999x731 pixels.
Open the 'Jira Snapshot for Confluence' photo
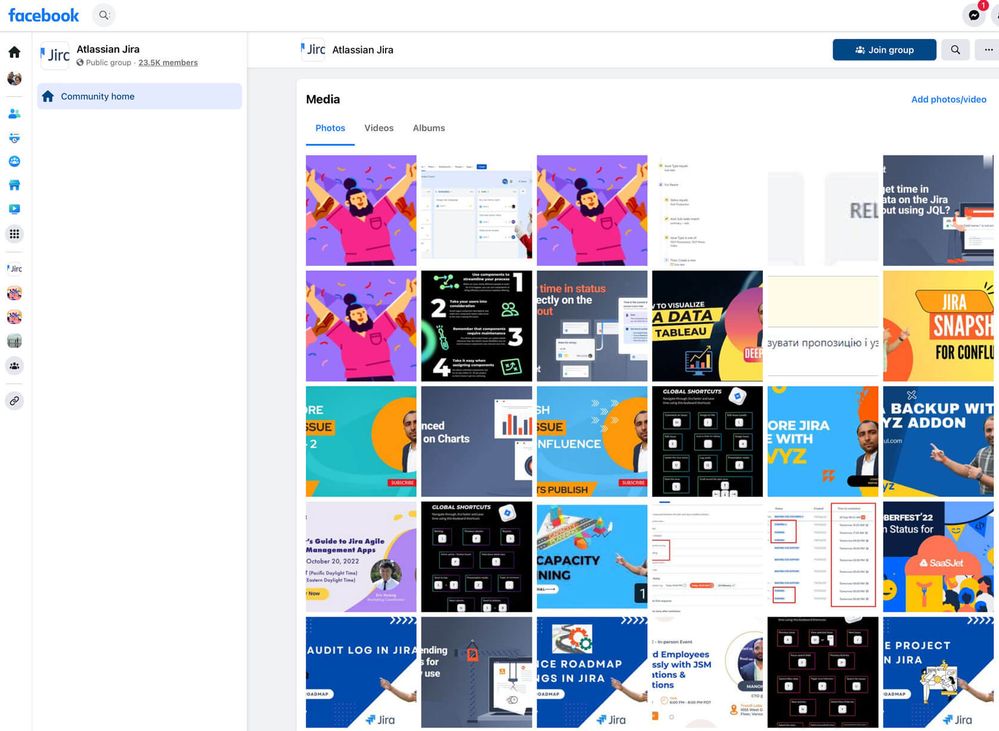[x=938, y=326]
